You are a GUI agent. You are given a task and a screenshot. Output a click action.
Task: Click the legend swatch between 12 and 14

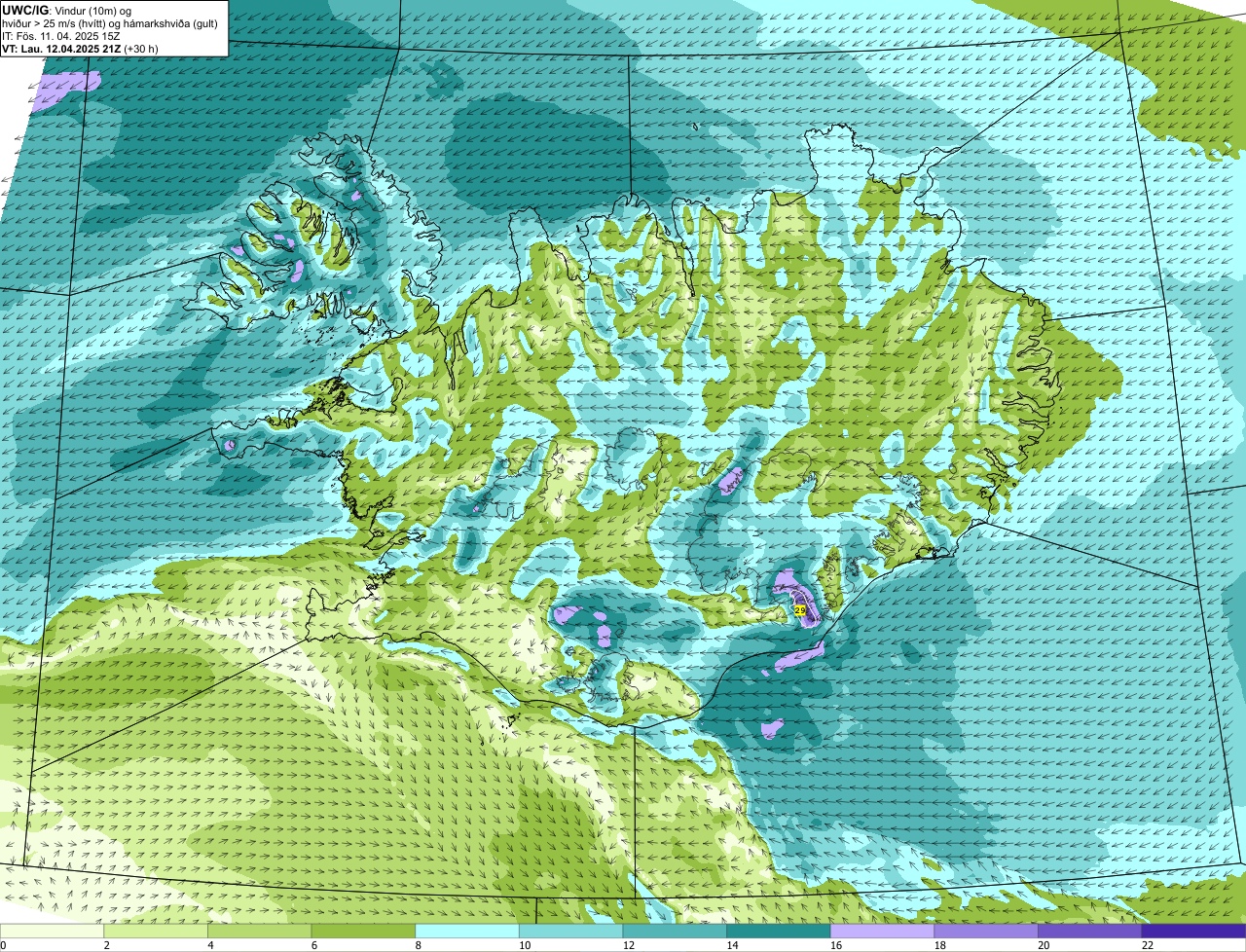click(x=675, y=931)
